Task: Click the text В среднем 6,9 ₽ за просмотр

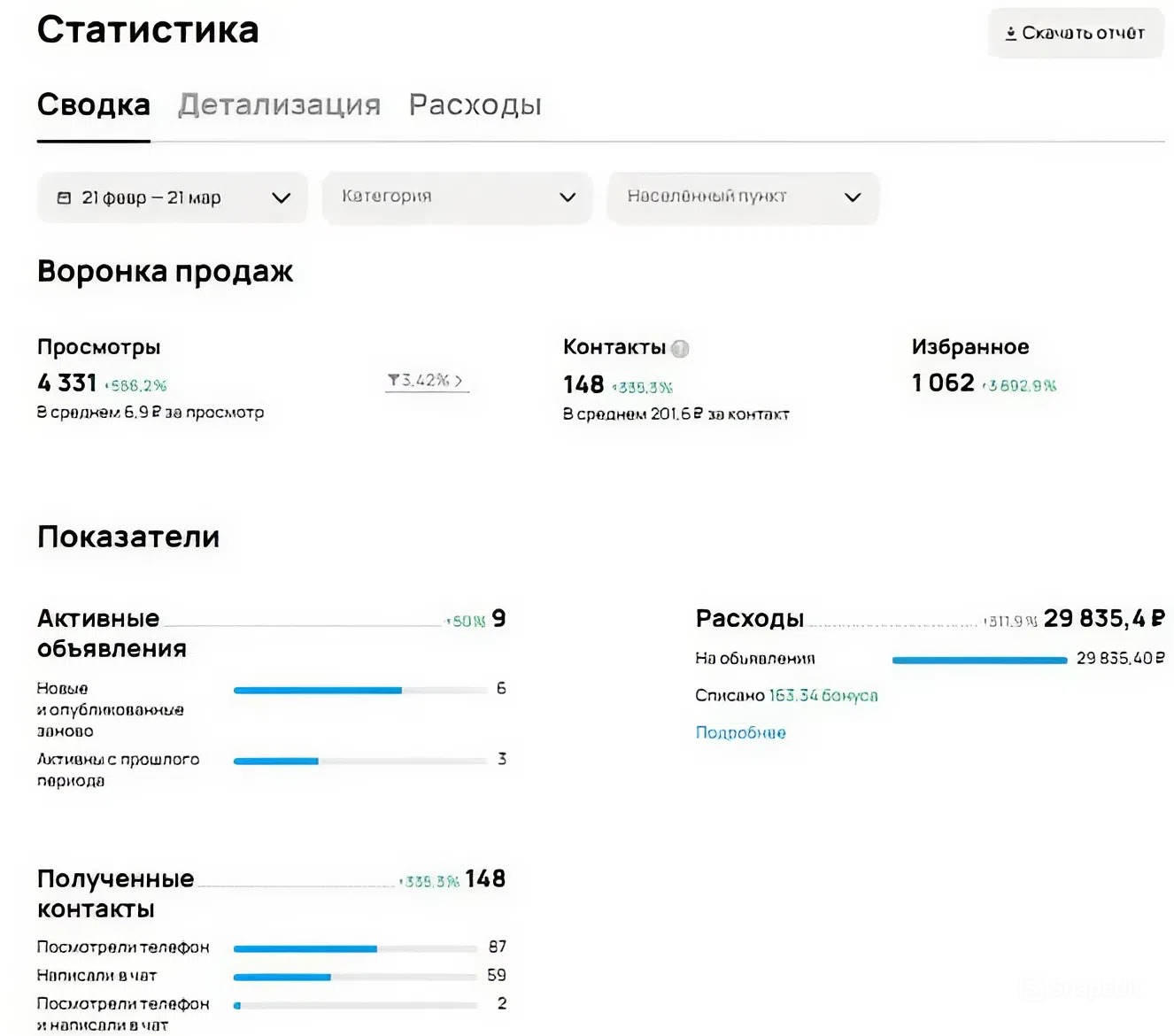Action: tap(151, 413)
